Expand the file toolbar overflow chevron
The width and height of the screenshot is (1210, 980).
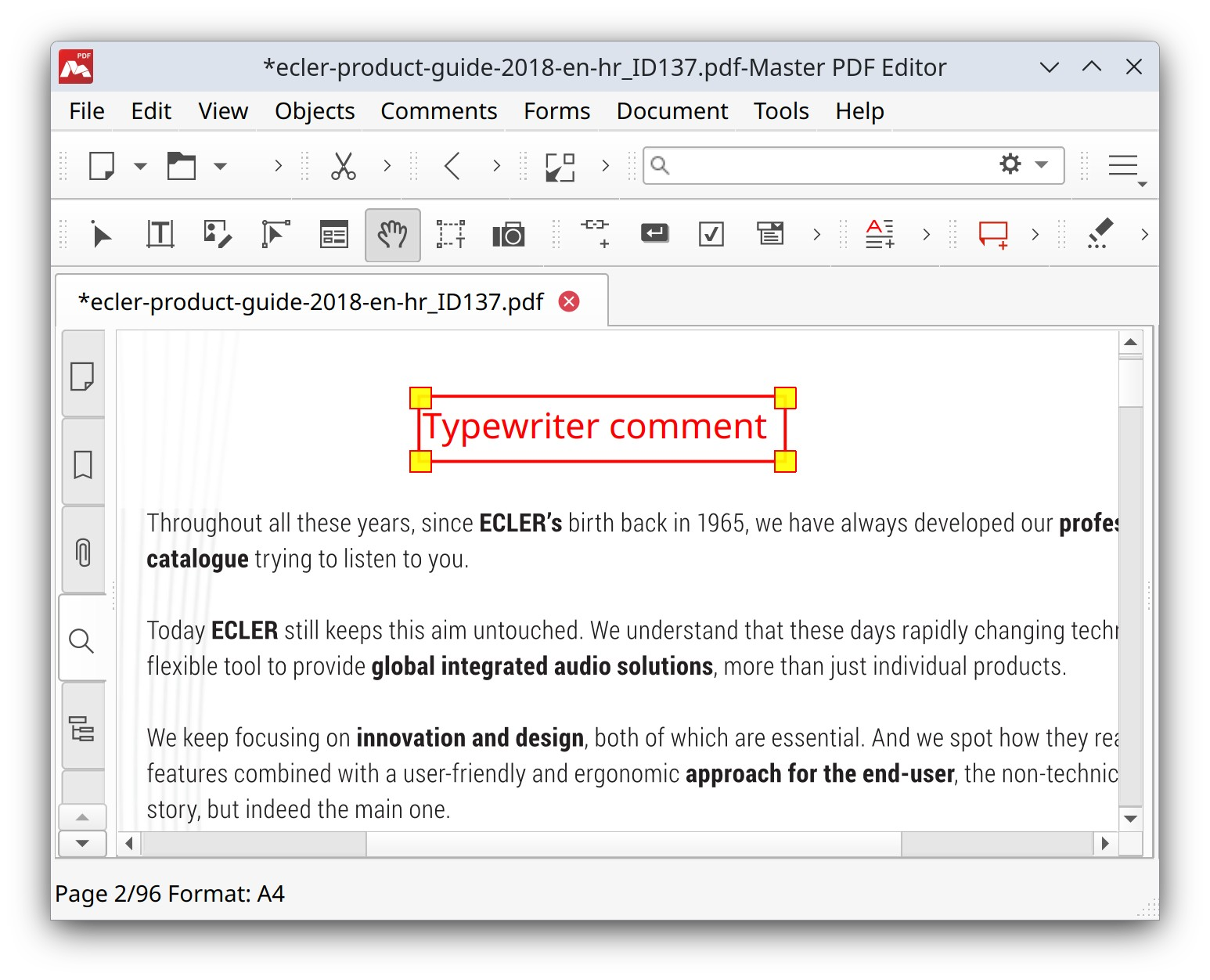tap(278, 166)
